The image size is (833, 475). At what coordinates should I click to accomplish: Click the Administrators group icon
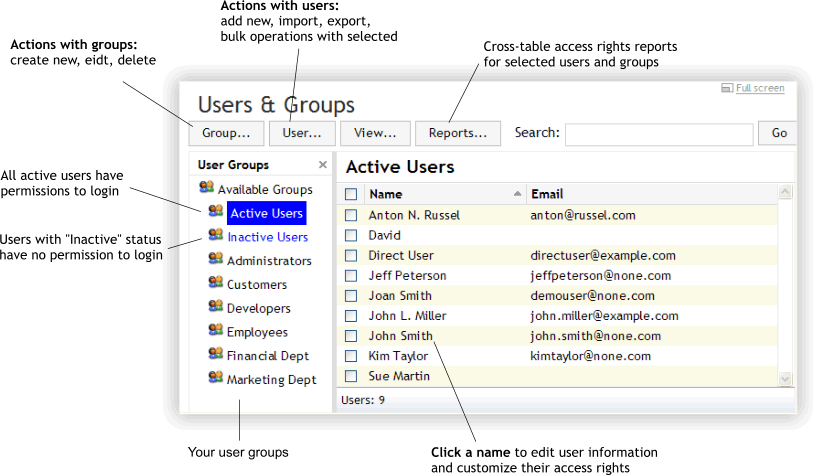(x=215, y=259)
